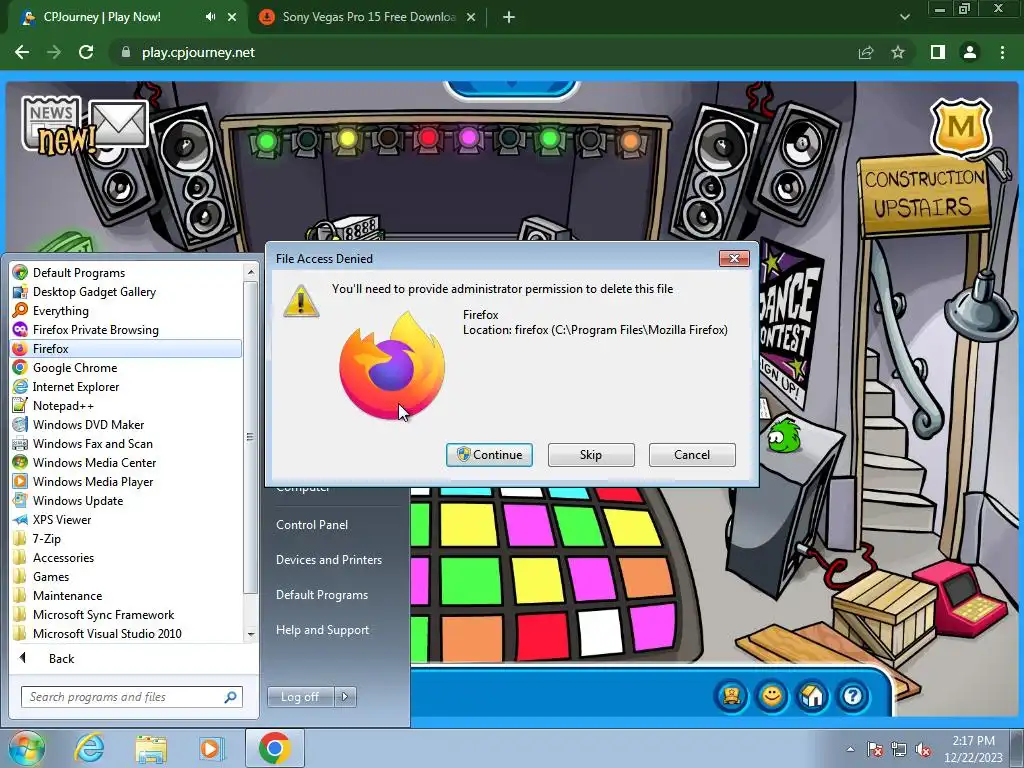Image resolution: width=1024 pixels, height=768 pixels.
Task: Click the large Firefox logo in dialog
Action: tap(392, 366)
